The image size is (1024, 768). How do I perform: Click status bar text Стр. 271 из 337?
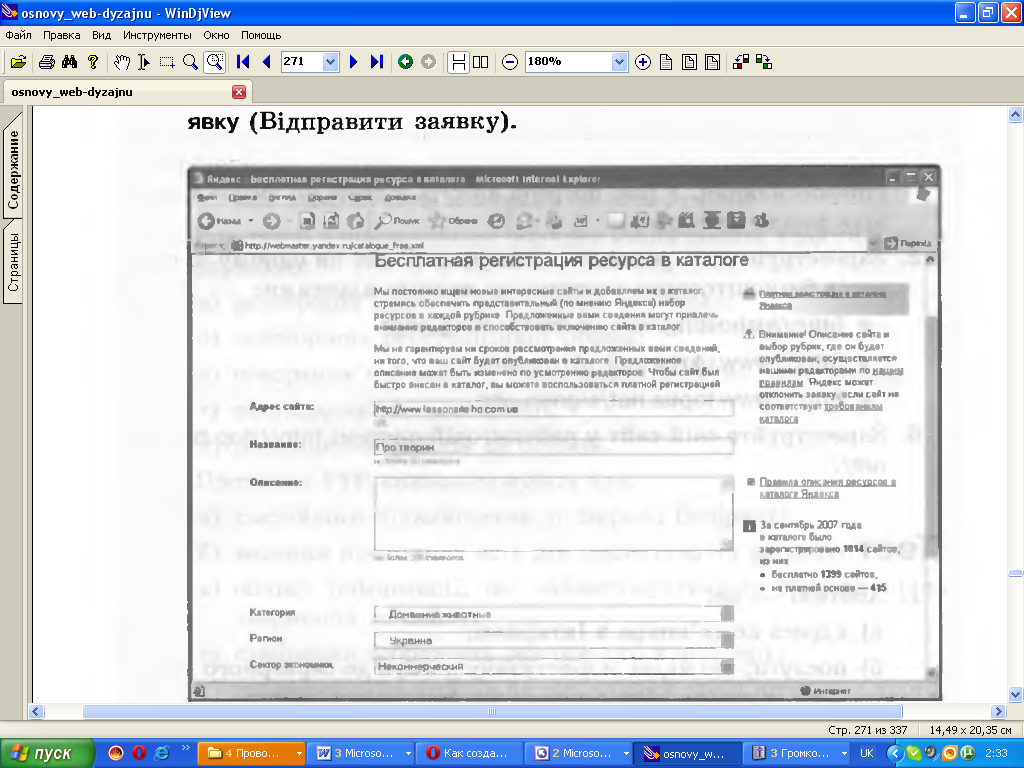pyautogui.click(x=867, y=730)
